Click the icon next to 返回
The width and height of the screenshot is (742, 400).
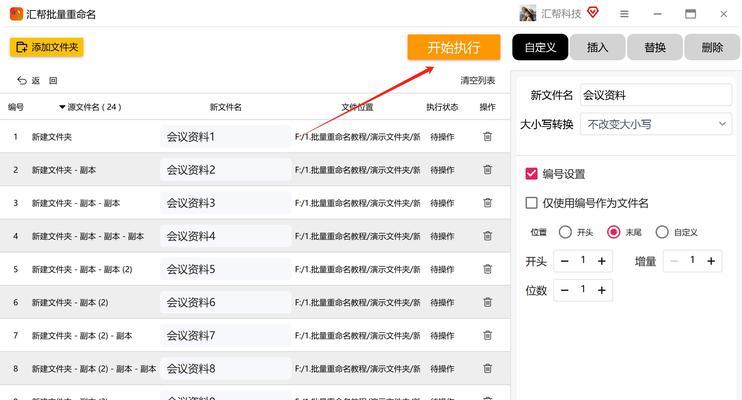tap(53, 80)
